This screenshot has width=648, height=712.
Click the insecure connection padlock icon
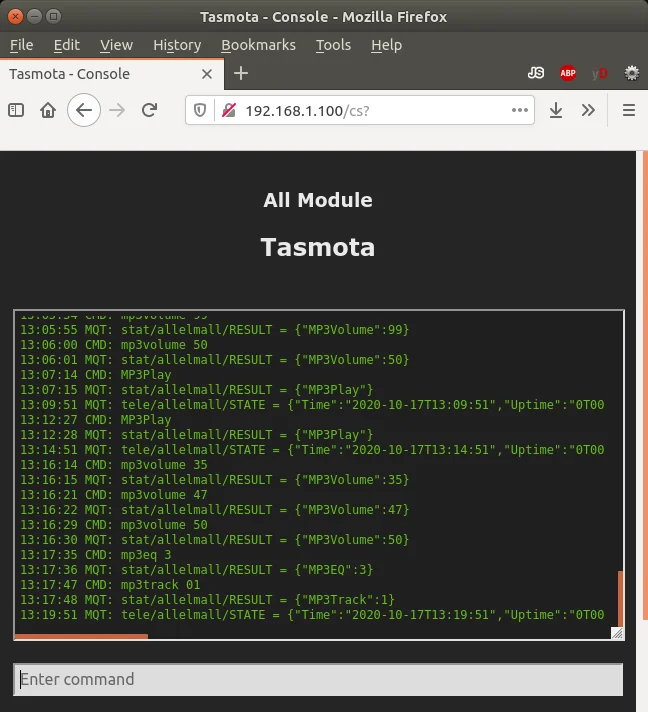click(229, 110)
